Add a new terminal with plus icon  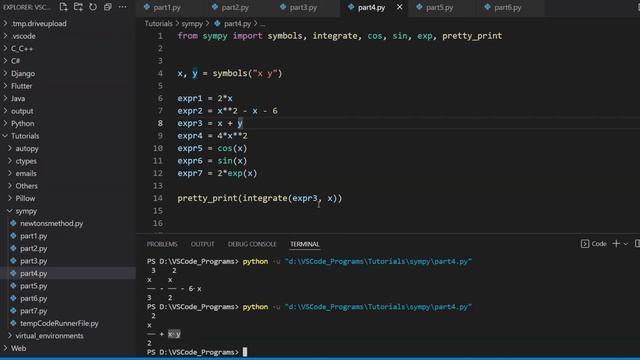click(616, 244)
